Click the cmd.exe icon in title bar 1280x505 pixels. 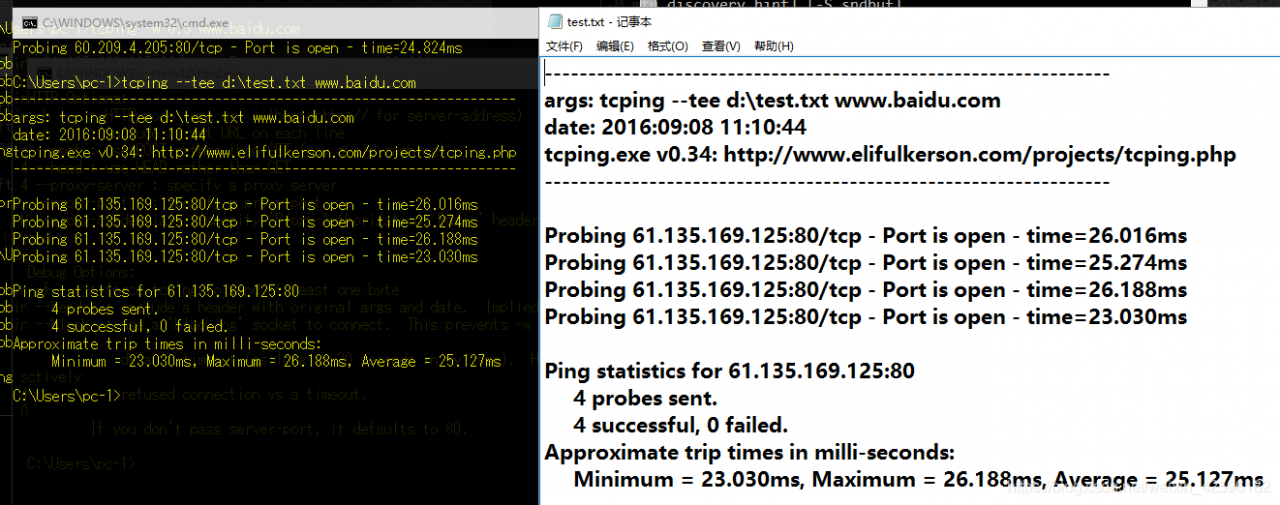(x=29, y=22)
